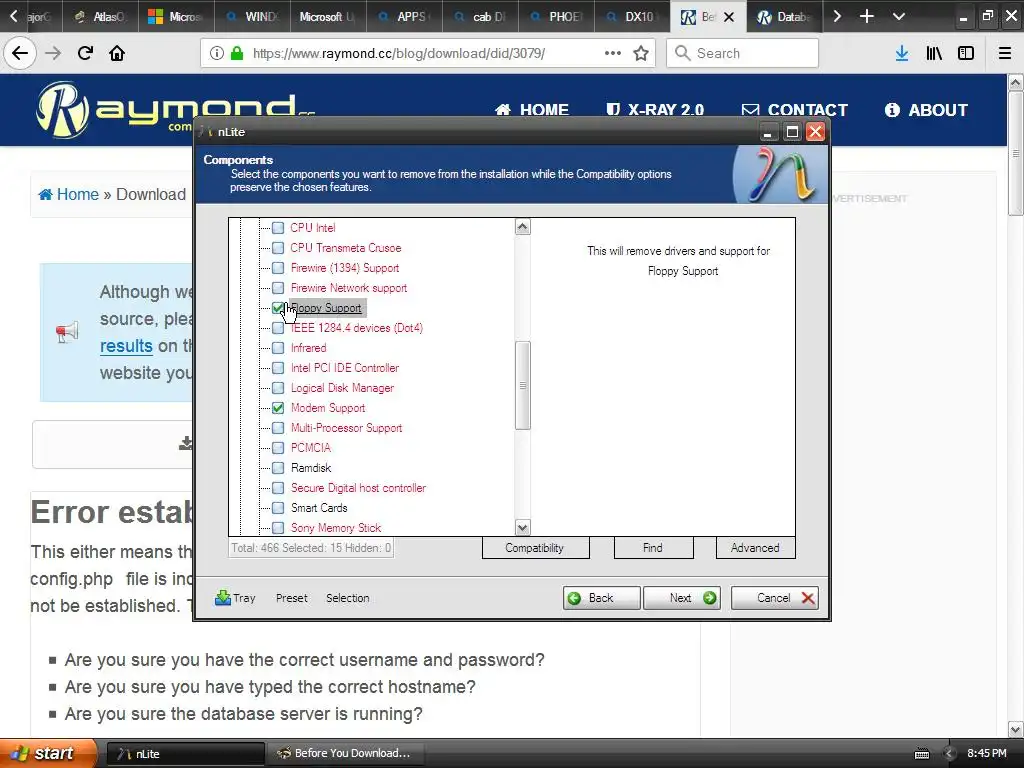Open CONTACT in site navigation
The image size is (1024, 768).
pyautogui.click(x=795, y=110)
